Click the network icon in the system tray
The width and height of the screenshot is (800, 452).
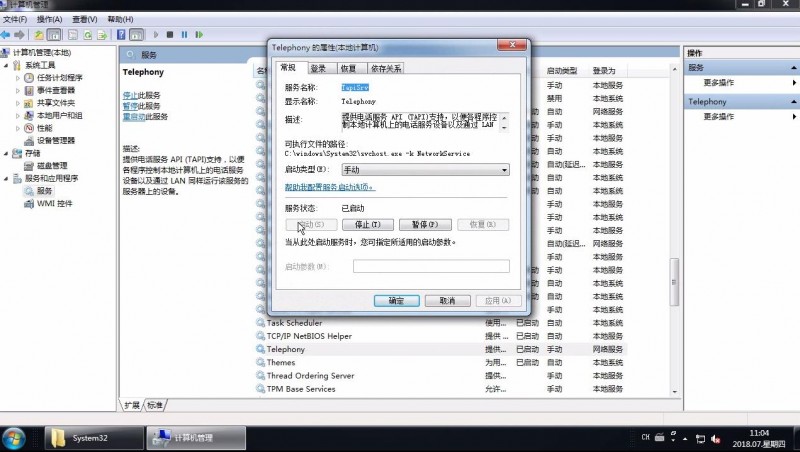tap(700, 439)
